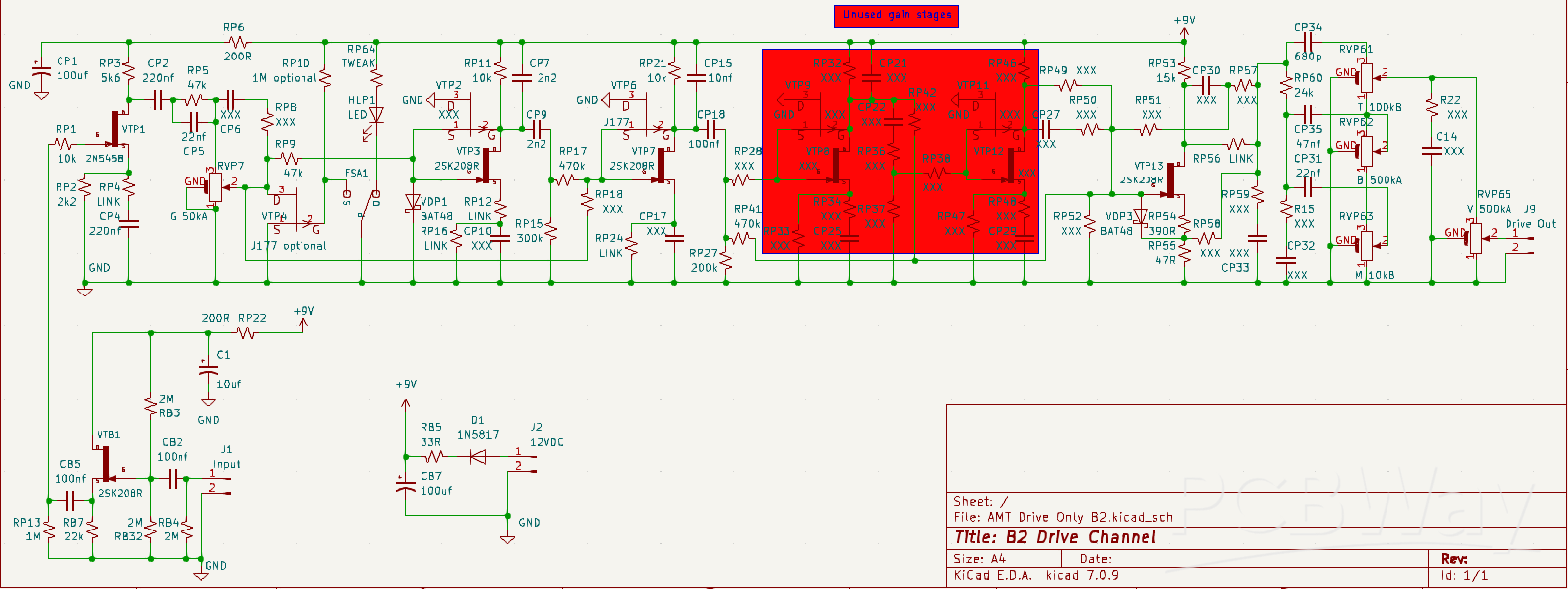The width and height of the screenshot is (1568, 589).
Task: Select the CP17 capacitor reference
Action: [x=653, y=216]
